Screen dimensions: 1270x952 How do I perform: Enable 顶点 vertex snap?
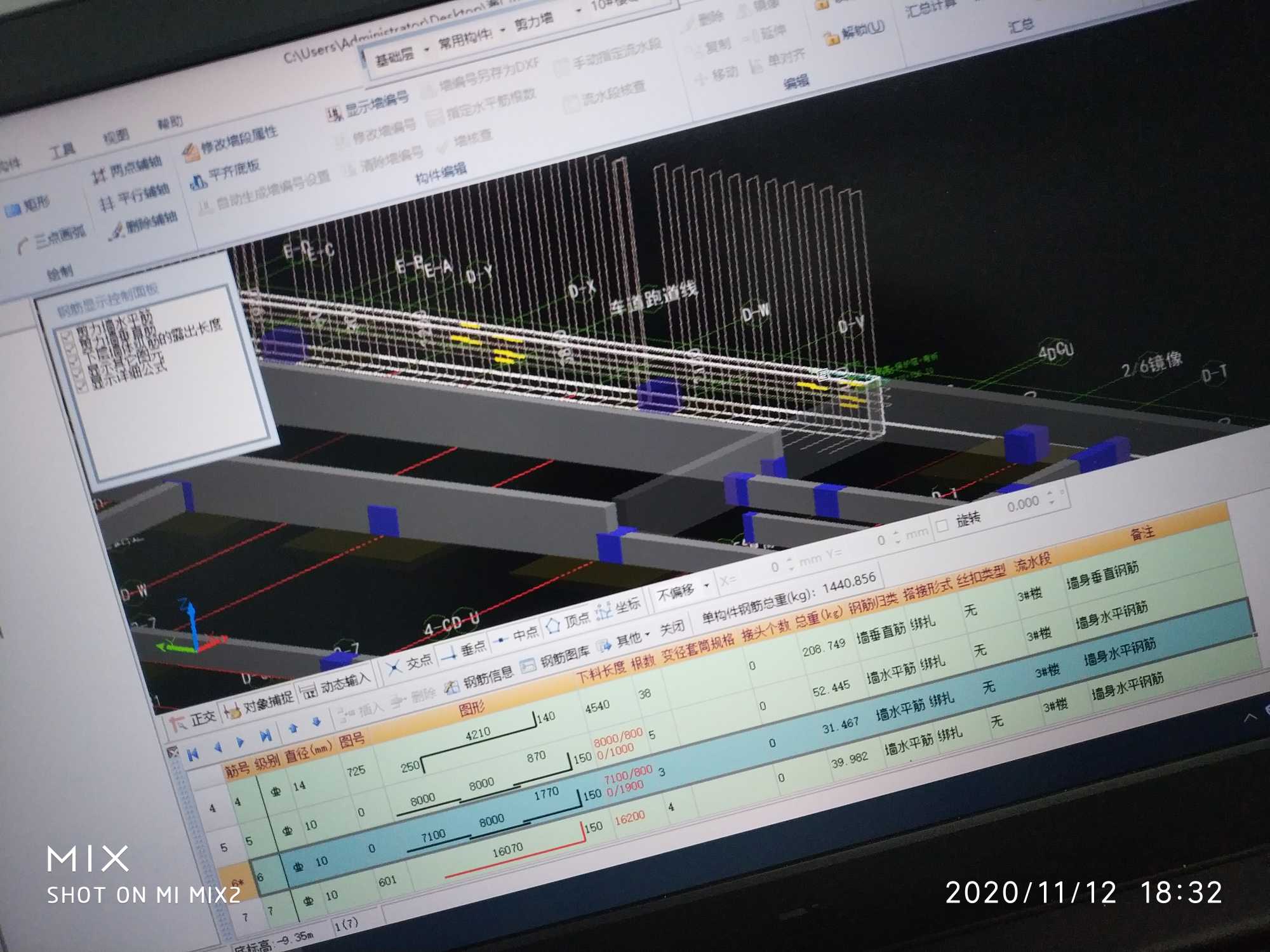(568, 621)
